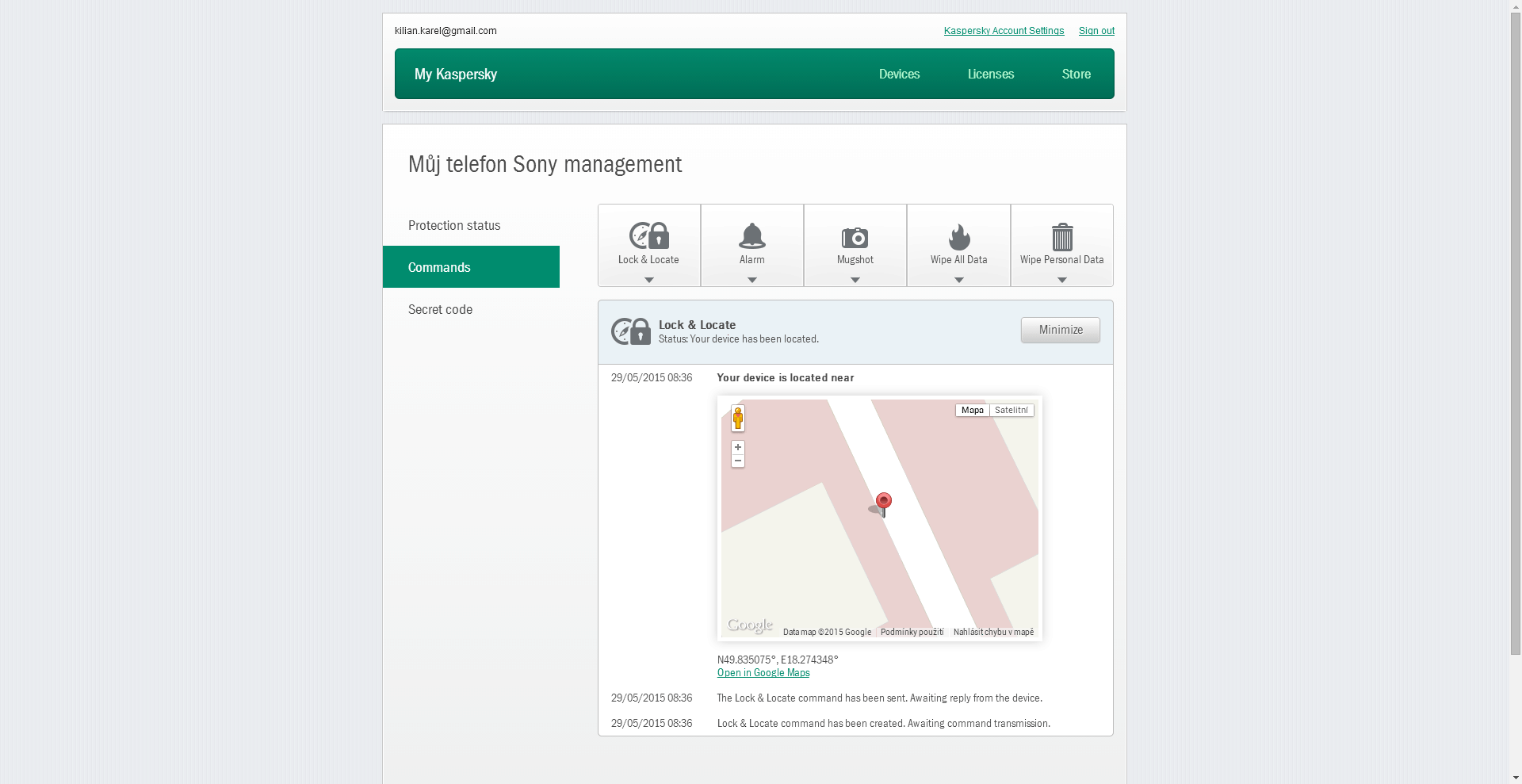The height and width of the screenshot is (784, 1522).
Task: Click the Sign out link
Action: click(1096, 31)
